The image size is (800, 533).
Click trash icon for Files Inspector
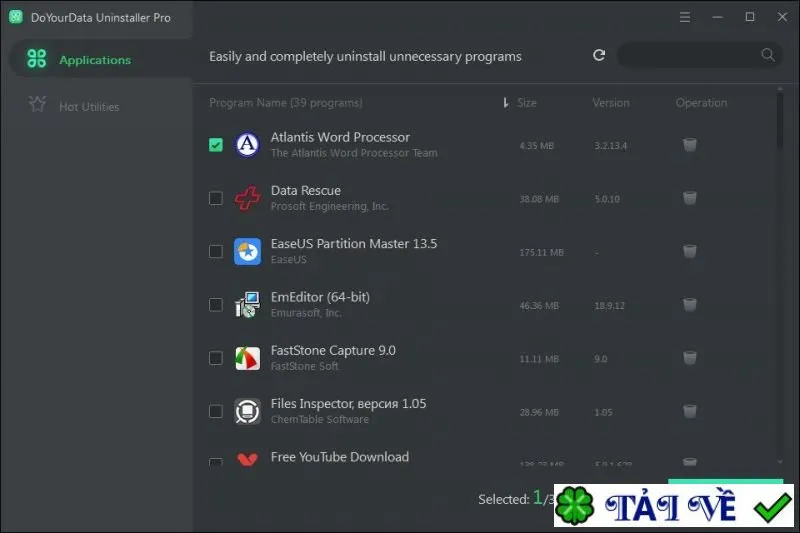689,411
